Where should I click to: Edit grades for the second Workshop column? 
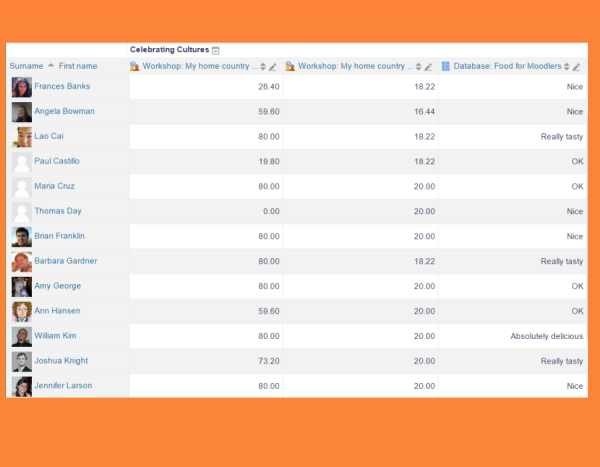click(x=428, y=67)
